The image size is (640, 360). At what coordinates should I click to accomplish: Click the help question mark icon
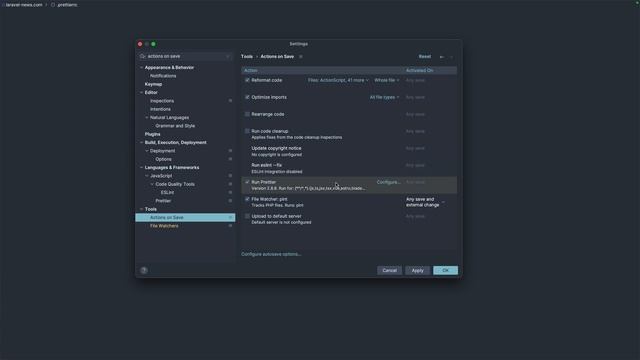click(144, 270)
